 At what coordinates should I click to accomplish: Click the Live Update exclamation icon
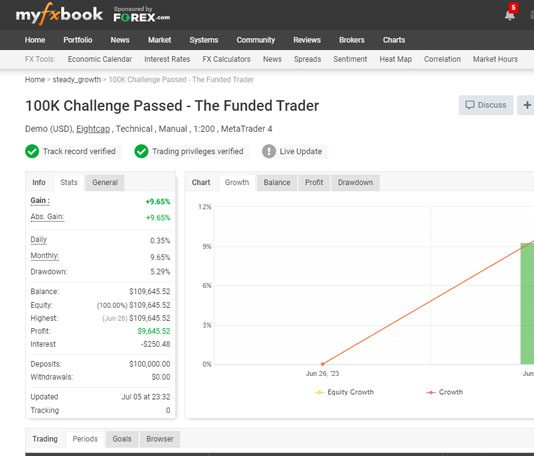[x=269, y=151]
